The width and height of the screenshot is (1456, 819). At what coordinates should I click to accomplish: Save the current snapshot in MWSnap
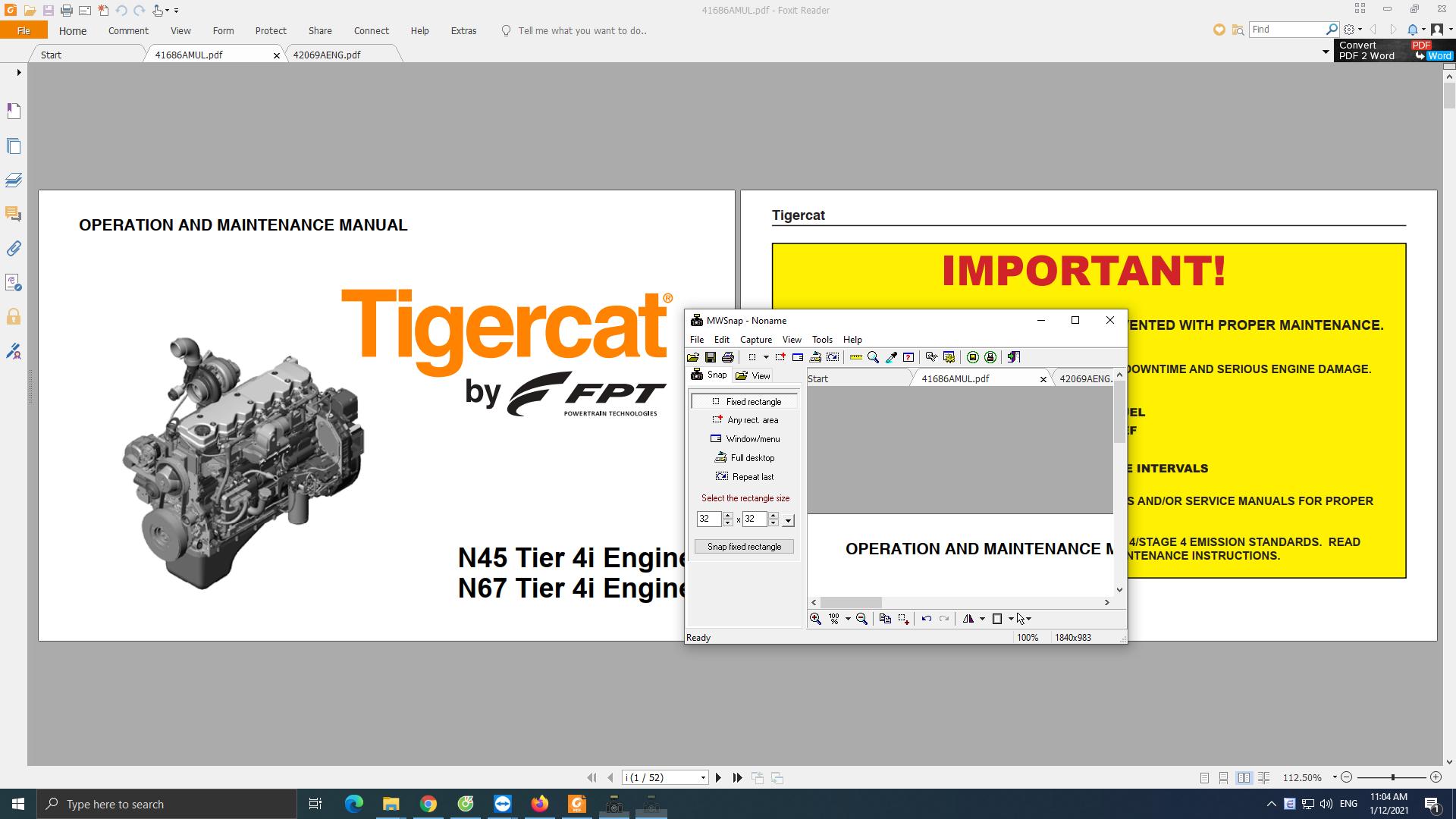(711, 357)
